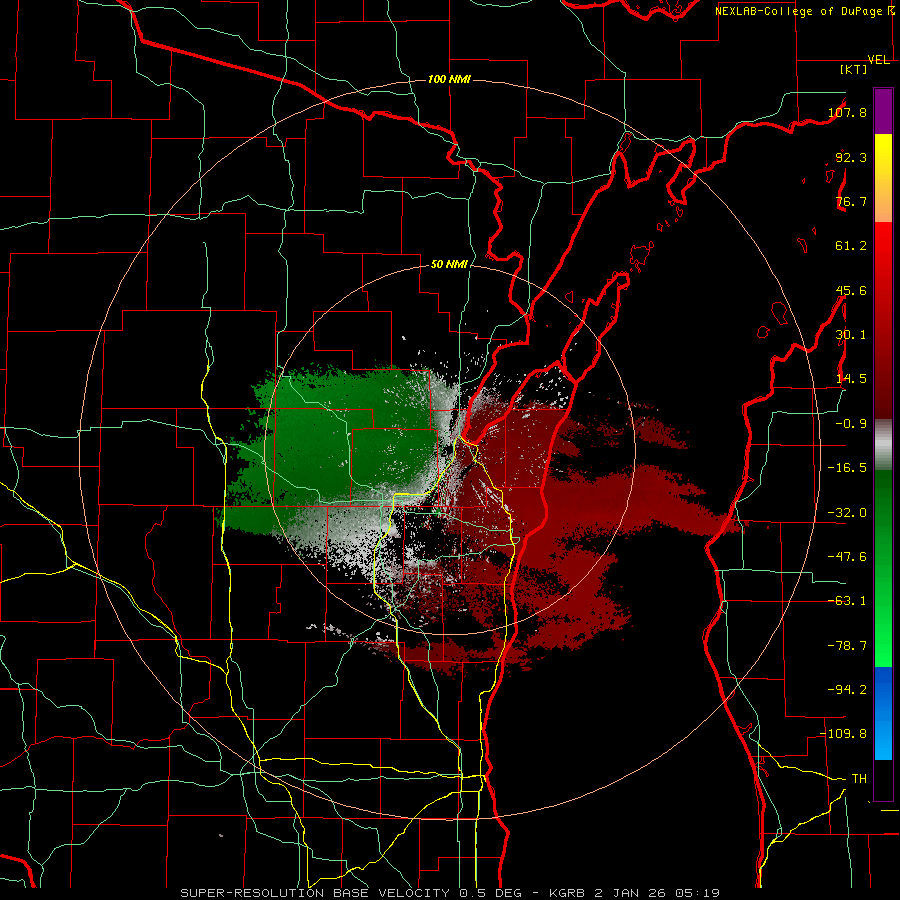
Task: Click the 50 NMI range ring label
Action: pos(449,265)
